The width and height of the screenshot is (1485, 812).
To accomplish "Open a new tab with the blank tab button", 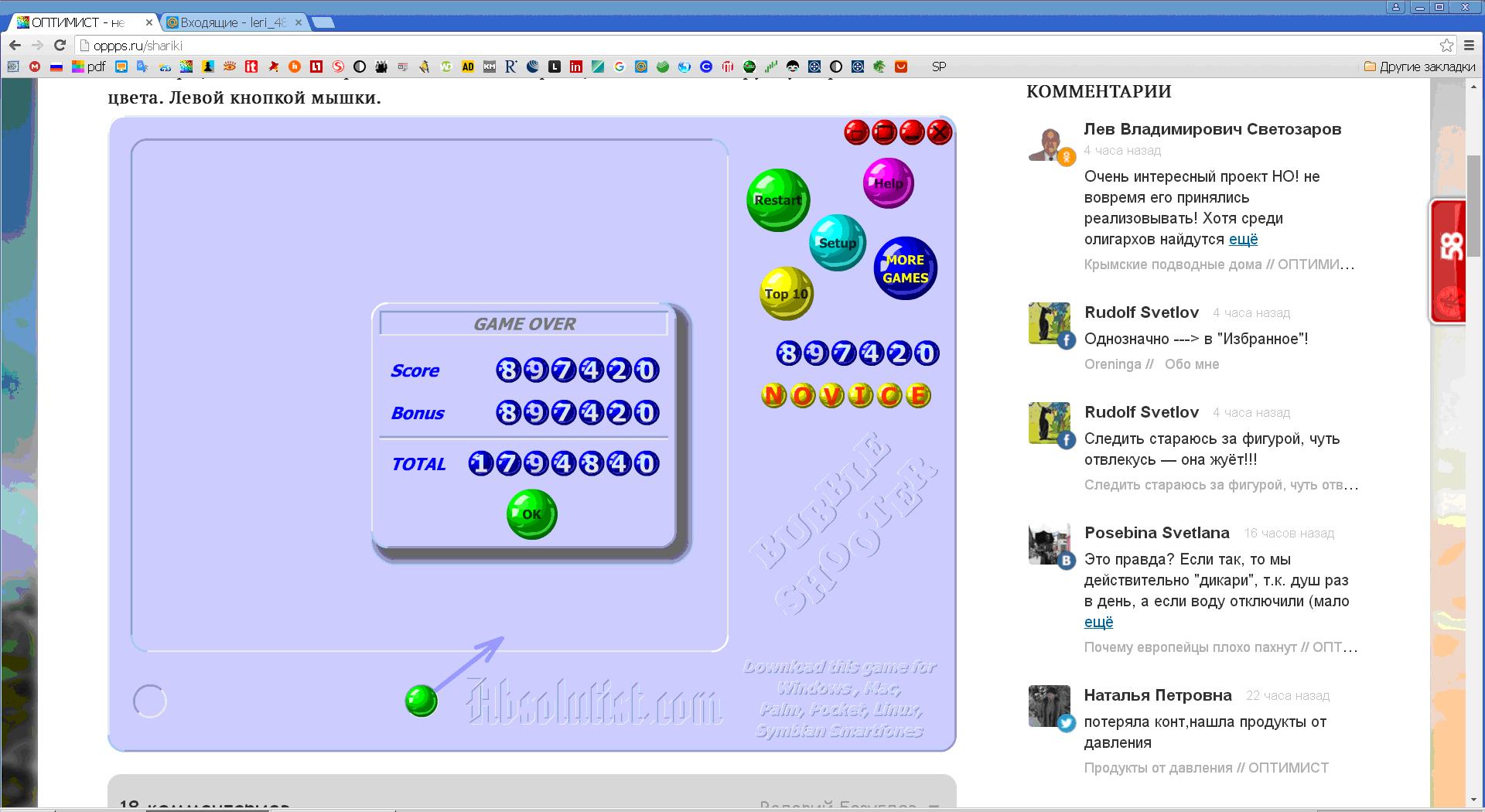I will click(323, 22).
